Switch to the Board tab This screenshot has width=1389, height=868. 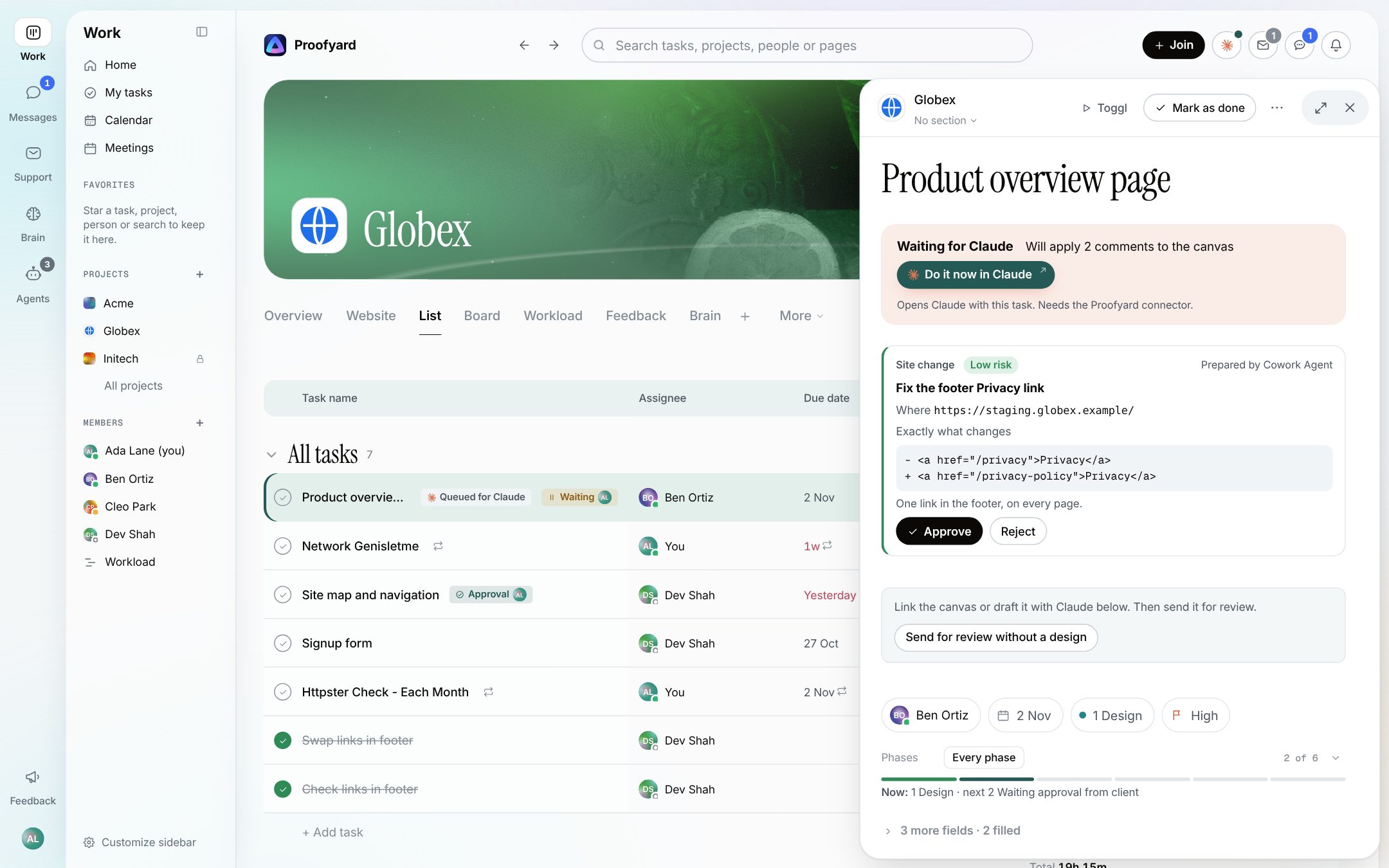(x=482, y=316)
